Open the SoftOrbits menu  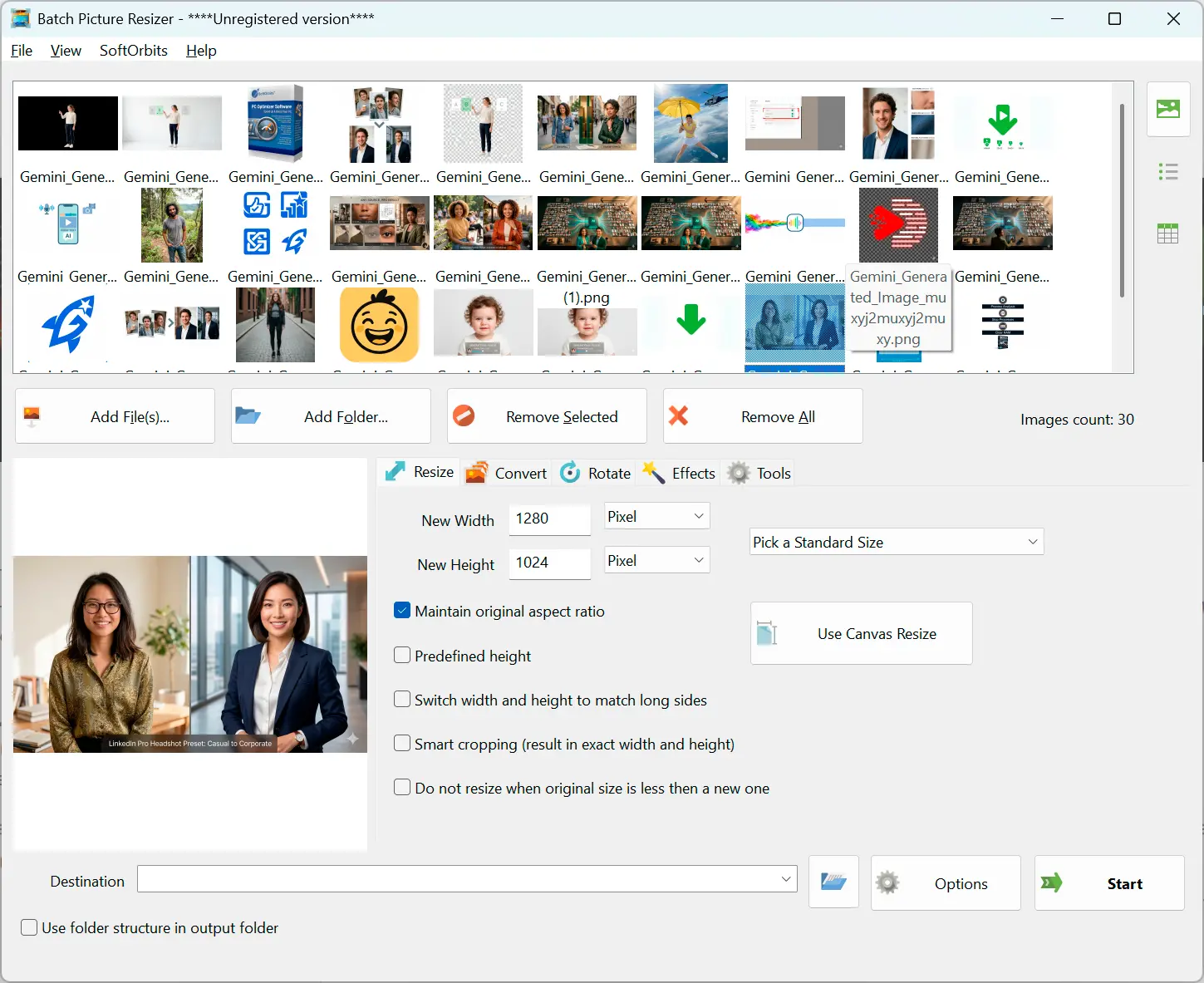[x=134, y=51]
